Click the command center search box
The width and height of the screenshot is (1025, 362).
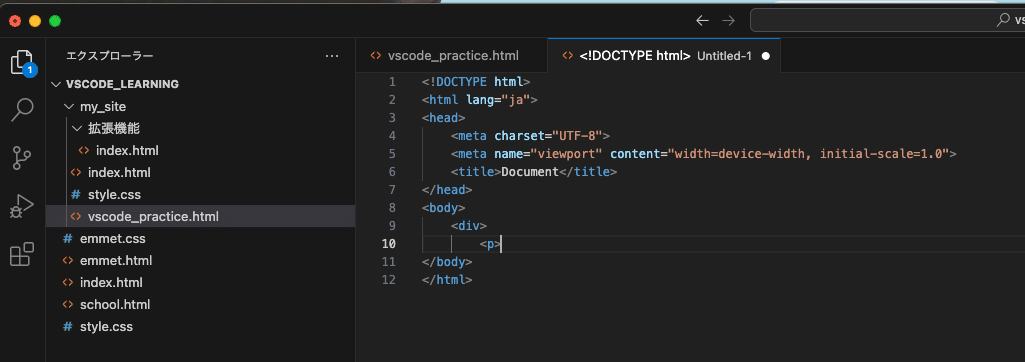(887, 20)
